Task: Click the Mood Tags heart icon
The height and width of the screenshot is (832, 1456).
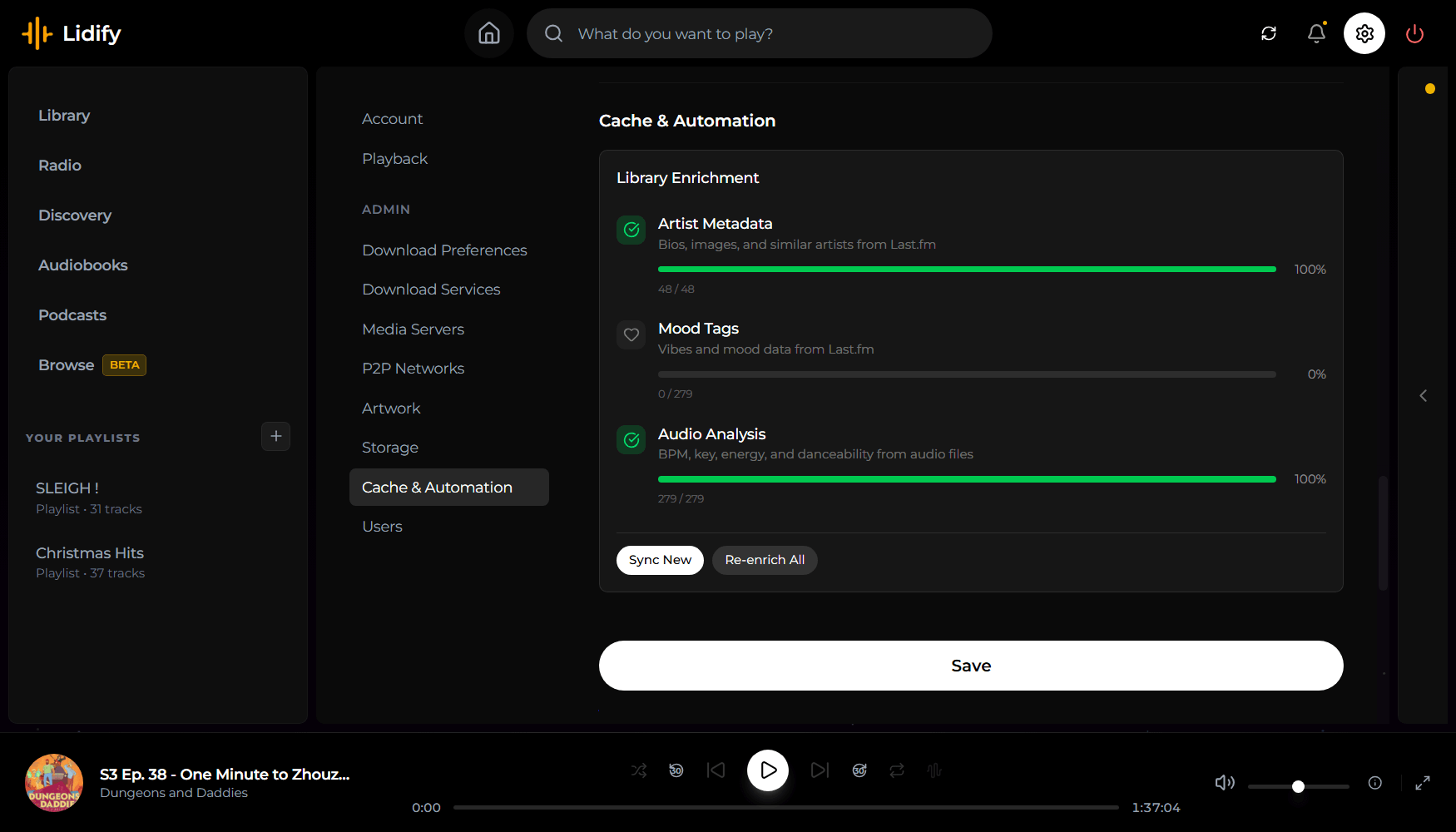Action: tap(631, 334)
